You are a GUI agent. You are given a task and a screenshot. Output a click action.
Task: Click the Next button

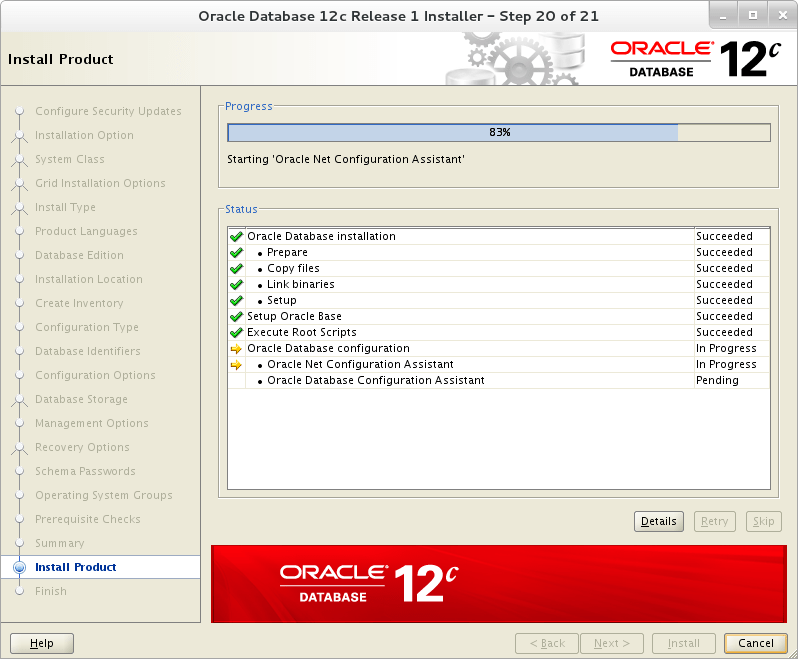tap(612, 643)
